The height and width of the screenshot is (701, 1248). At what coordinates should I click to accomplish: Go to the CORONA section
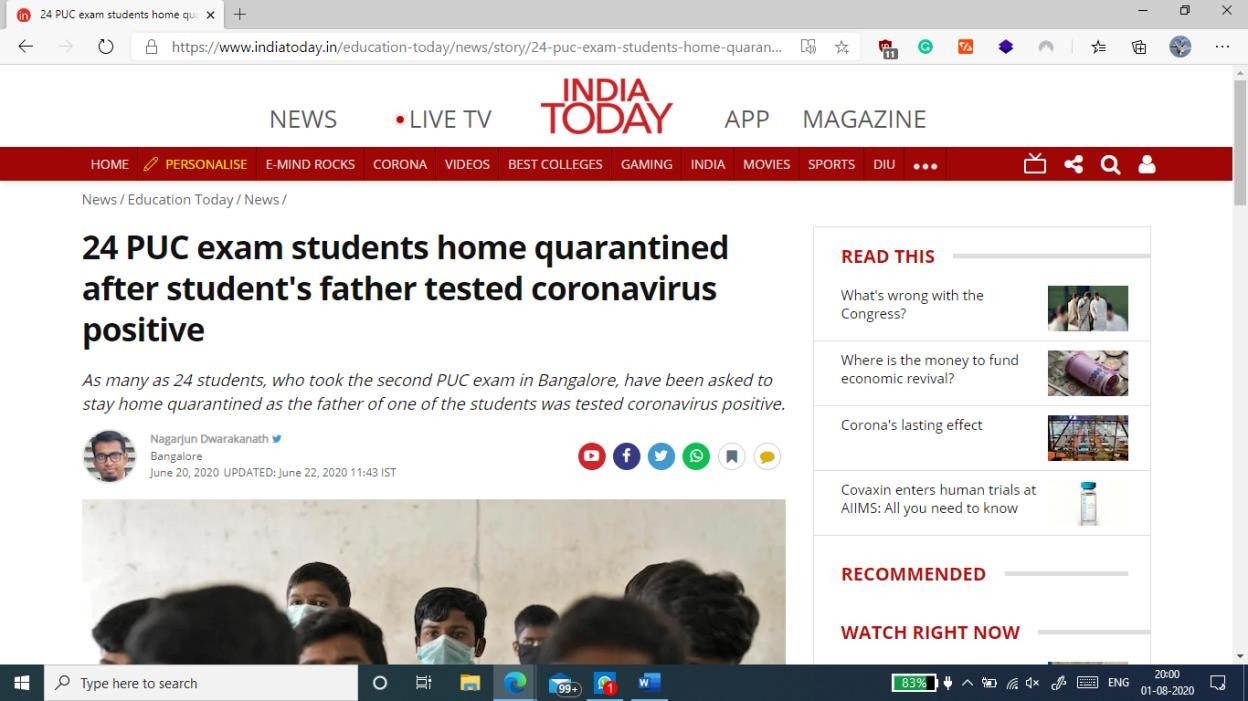(400, 164)
